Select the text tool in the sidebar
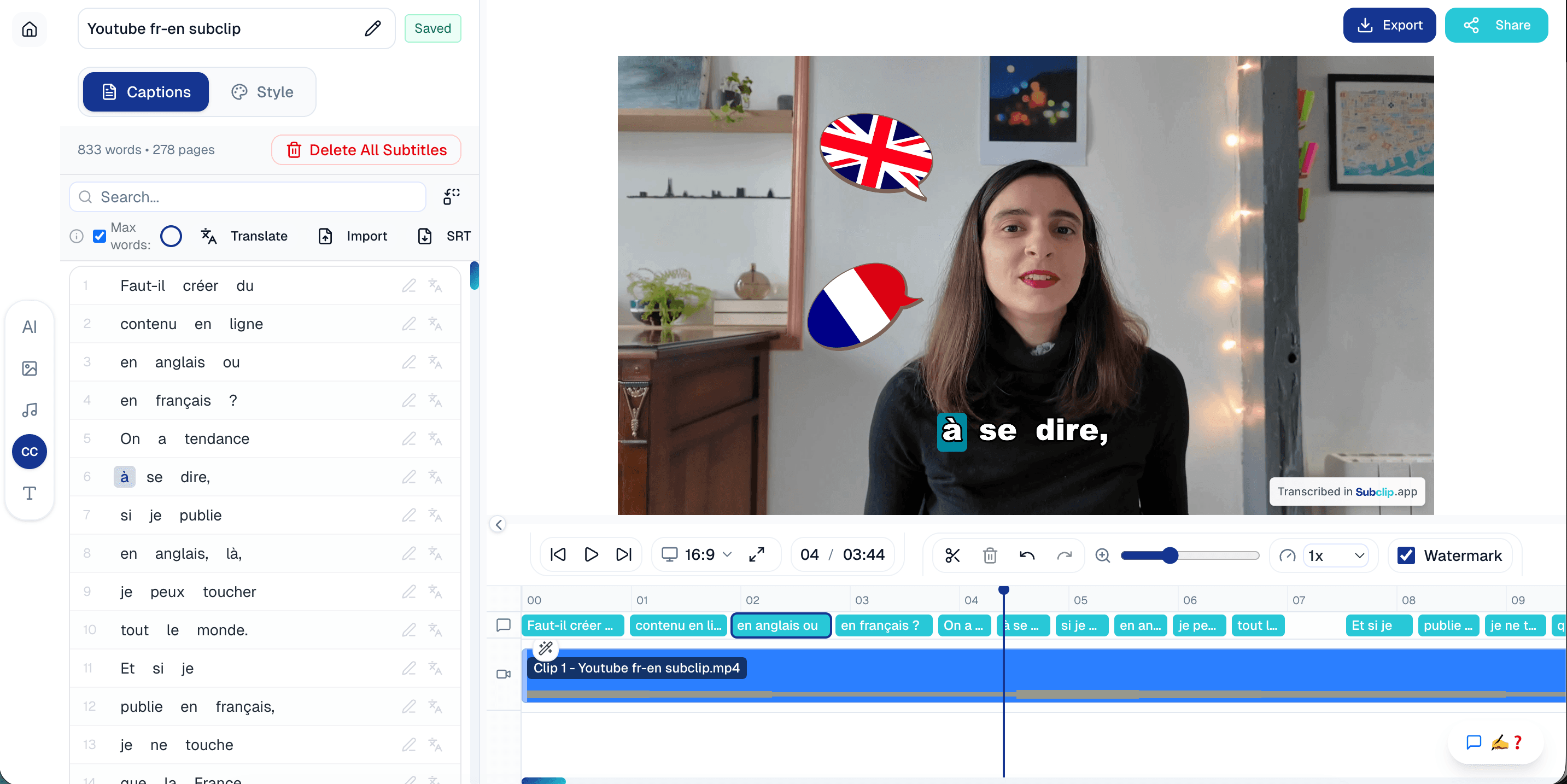1567x784 pixels. pyautogui.click(x=28, y=493)
